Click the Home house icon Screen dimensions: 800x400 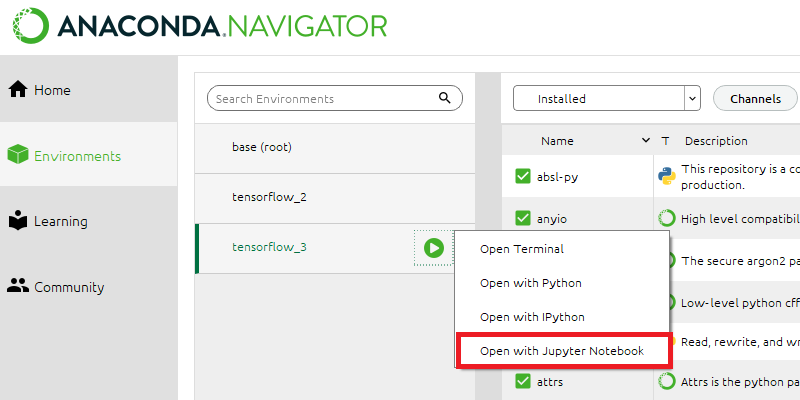coord(18,90)
